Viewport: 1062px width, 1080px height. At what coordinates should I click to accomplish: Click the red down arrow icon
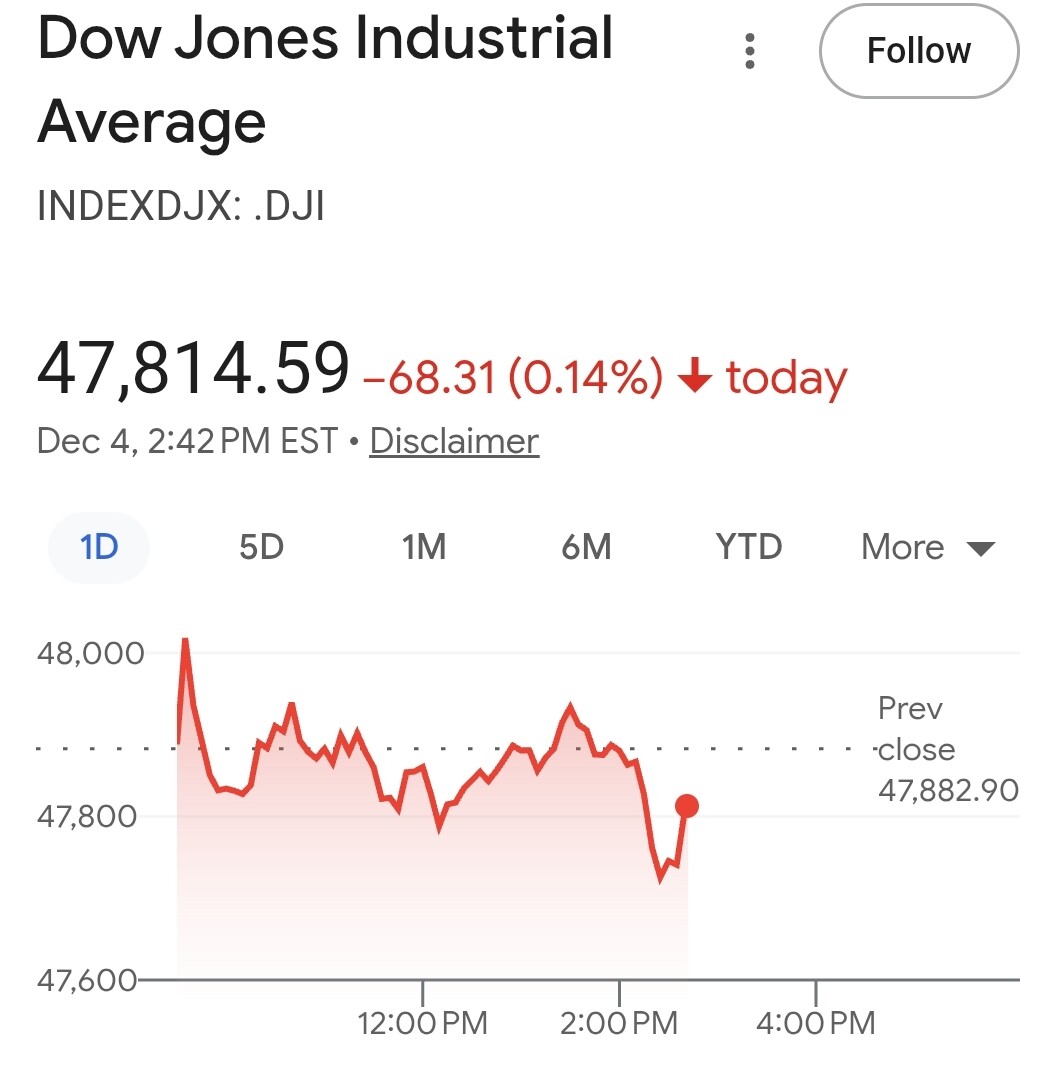(694, 377)
